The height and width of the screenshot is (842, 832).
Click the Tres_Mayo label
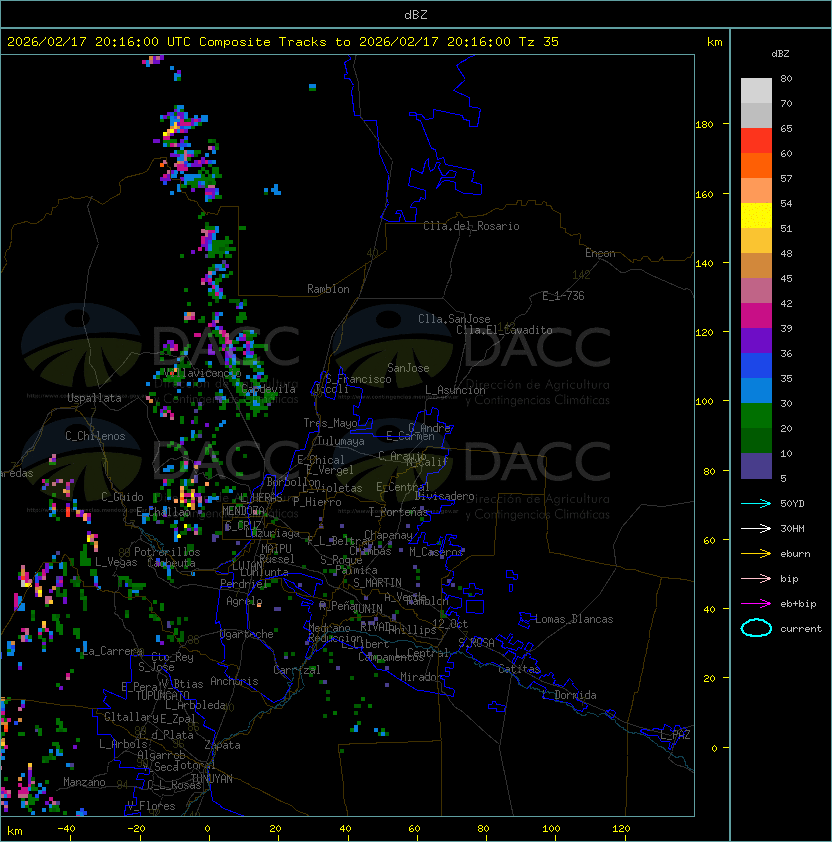(330, 423)
